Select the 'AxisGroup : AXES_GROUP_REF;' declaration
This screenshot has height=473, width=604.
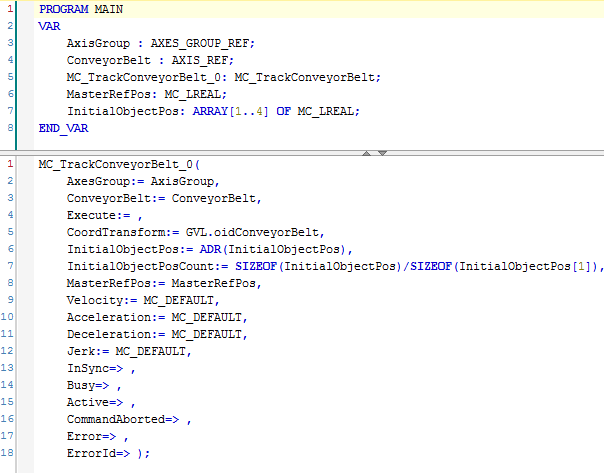(x=161, y=43)
